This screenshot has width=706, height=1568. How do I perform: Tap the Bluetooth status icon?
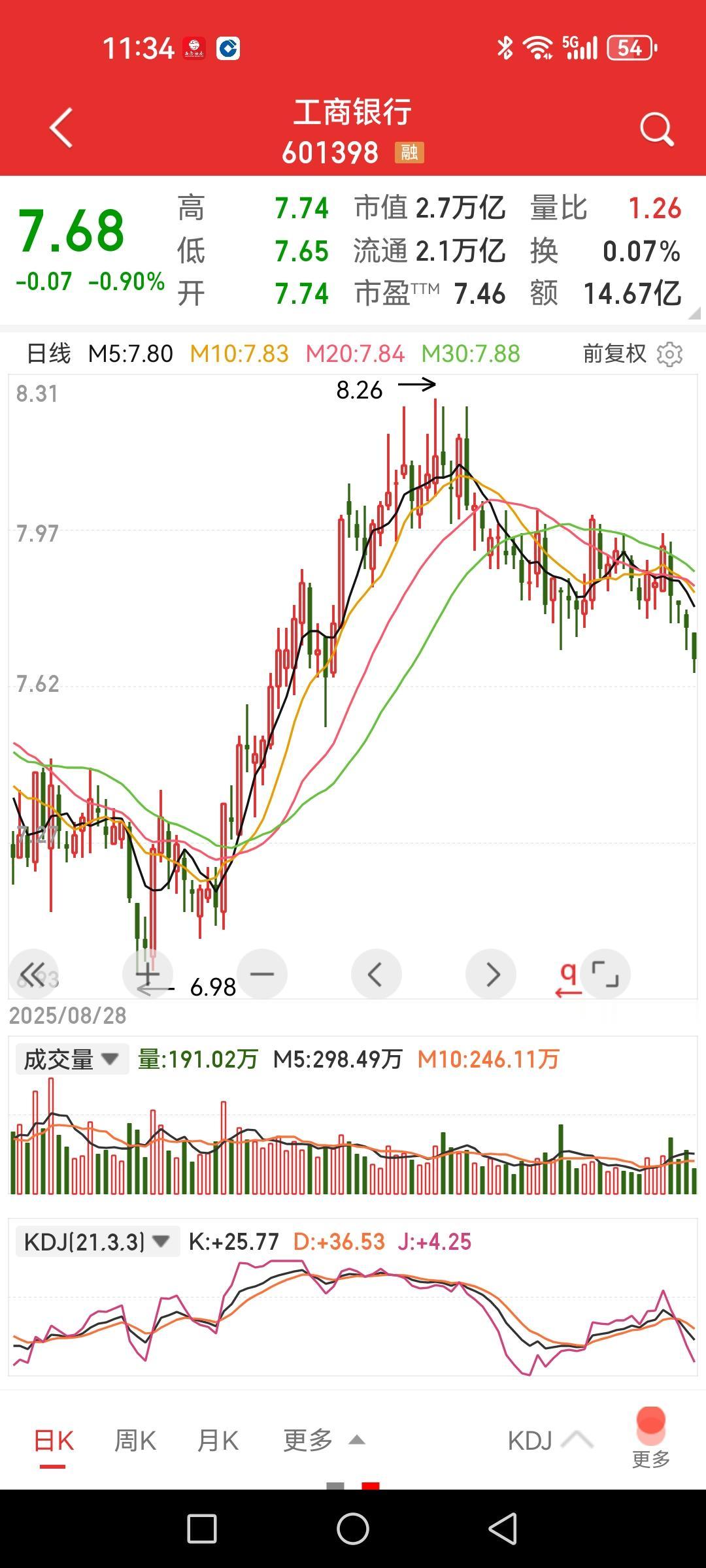[505, 48]
